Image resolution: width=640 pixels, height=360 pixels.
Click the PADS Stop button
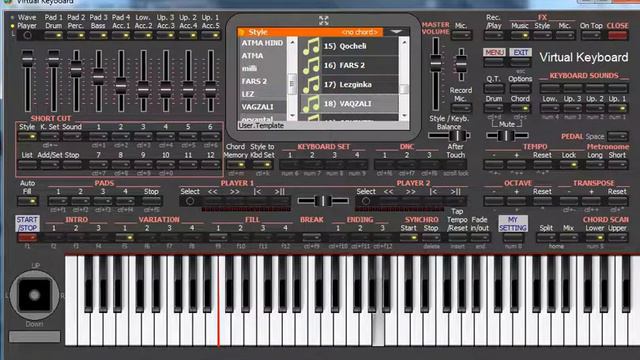151,201
